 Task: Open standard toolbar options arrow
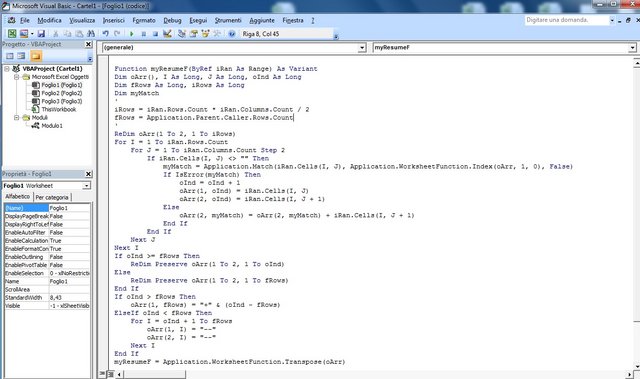(336, 37)
